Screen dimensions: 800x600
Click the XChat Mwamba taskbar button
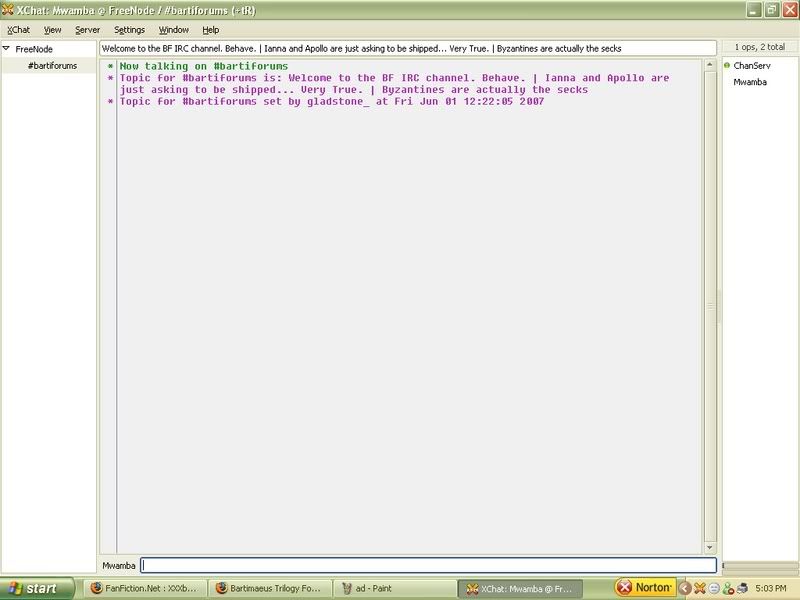[x=520, y=588]
